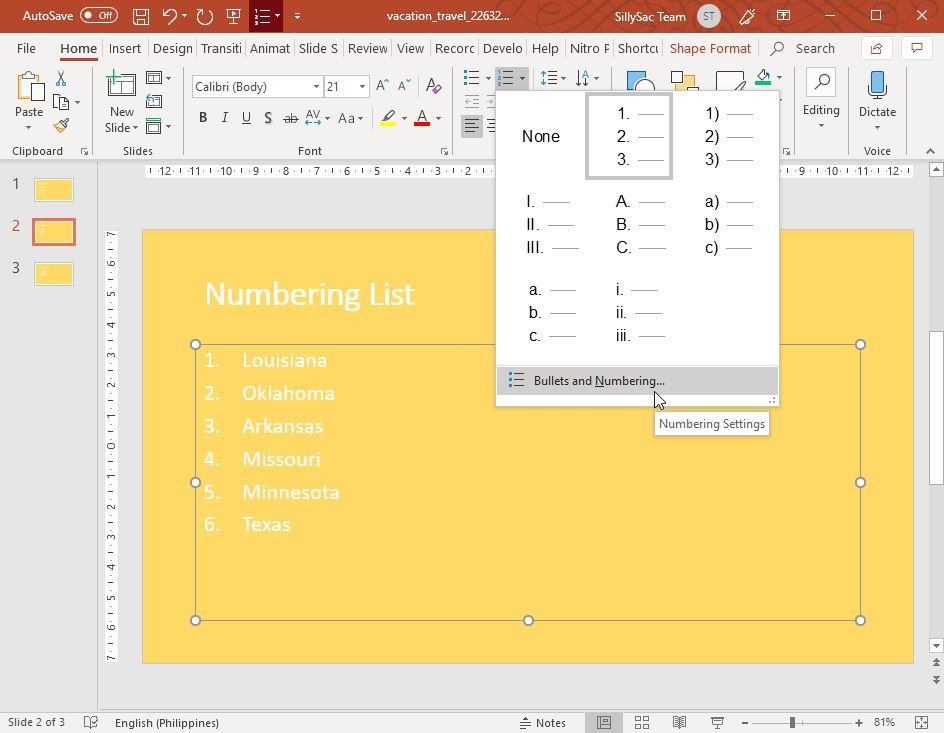Click the Notes button in status bar
This screenshot has width=944, height=733.
pos(542,722)
